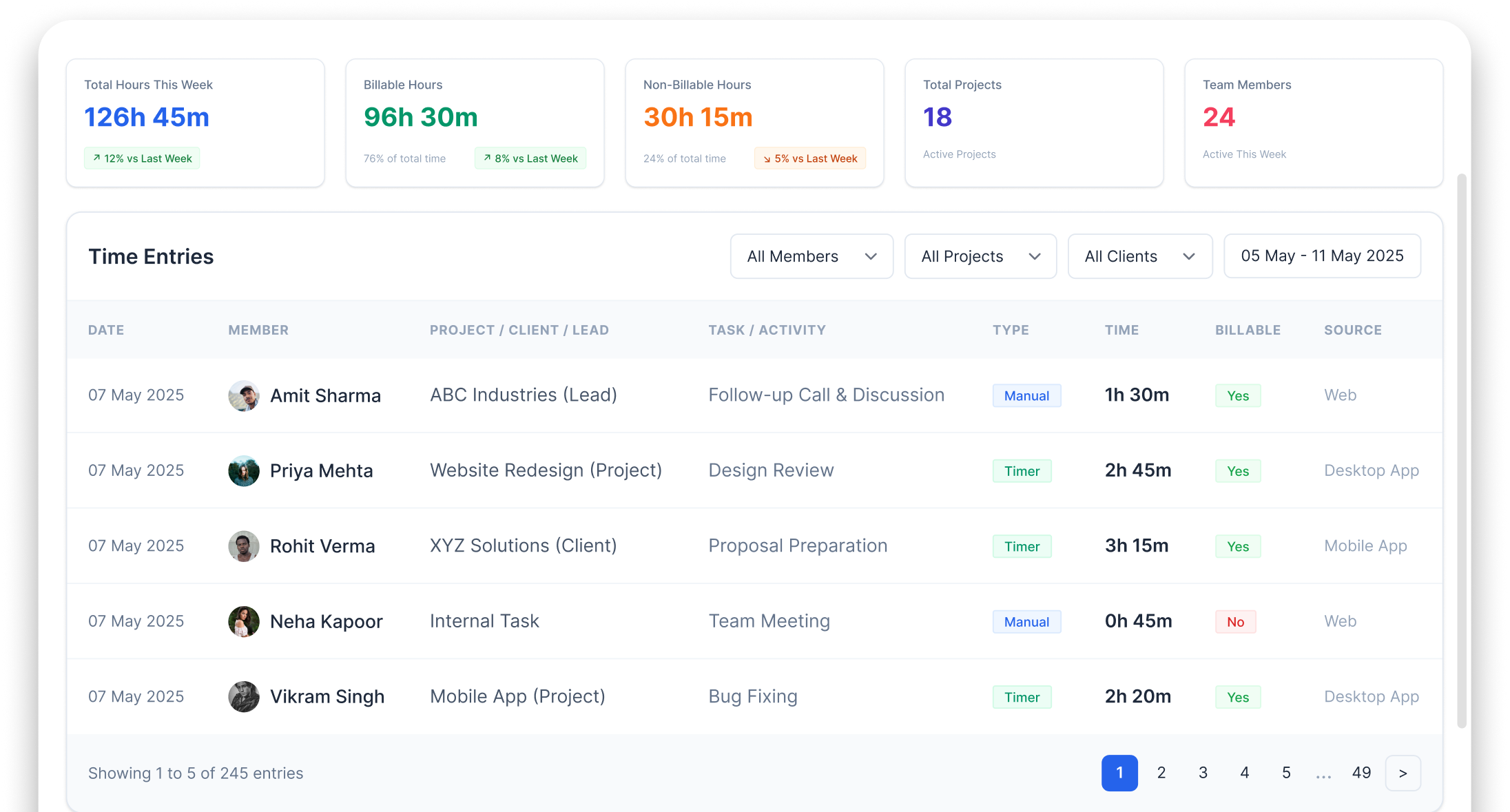Click the 12% vs Last Week badge
The height and width of the screenshot is (812, 1510).
[142, 158]
